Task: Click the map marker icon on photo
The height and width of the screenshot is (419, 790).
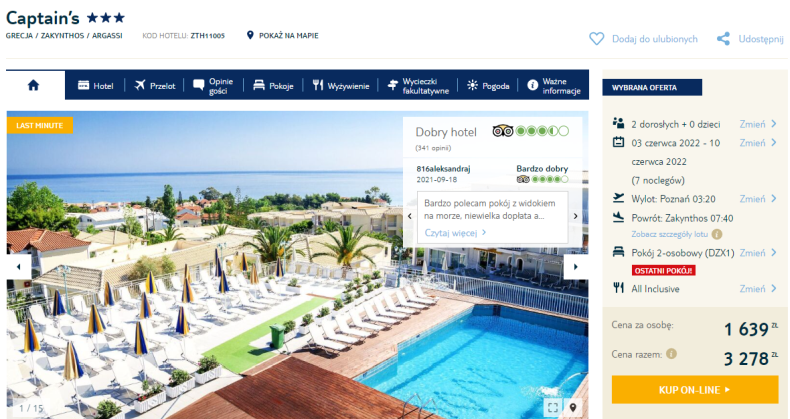Action: pyautogui.click(x=572, y=407)
